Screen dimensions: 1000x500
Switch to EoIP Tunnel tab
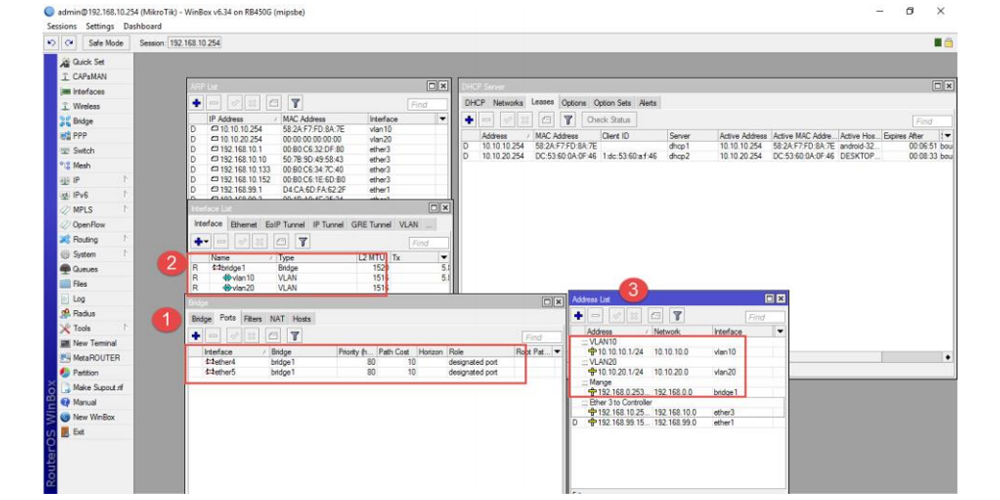285,224
